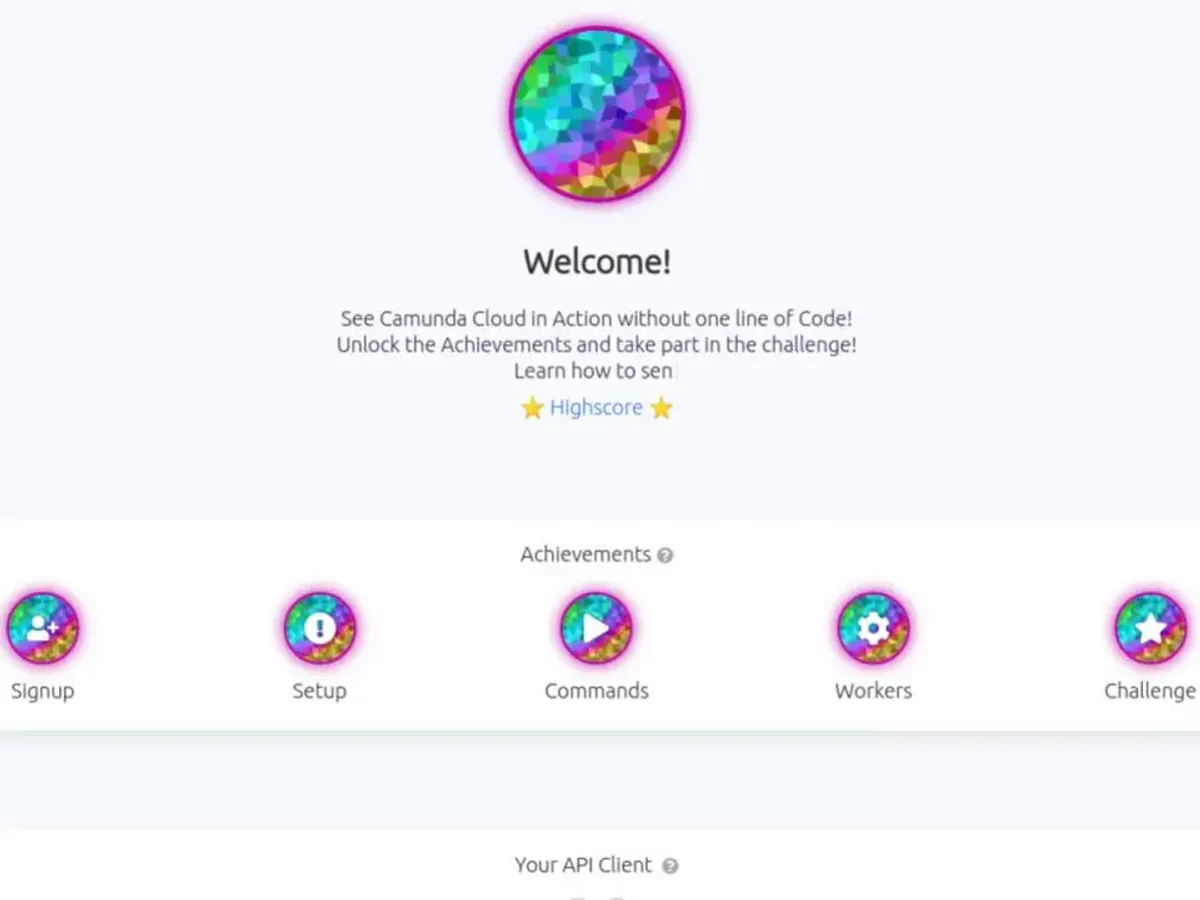This screenshot has height=900, width=1200.
Task: Click the Welcome! heading text
Action: pyautogui.click(x=597, y=262)
